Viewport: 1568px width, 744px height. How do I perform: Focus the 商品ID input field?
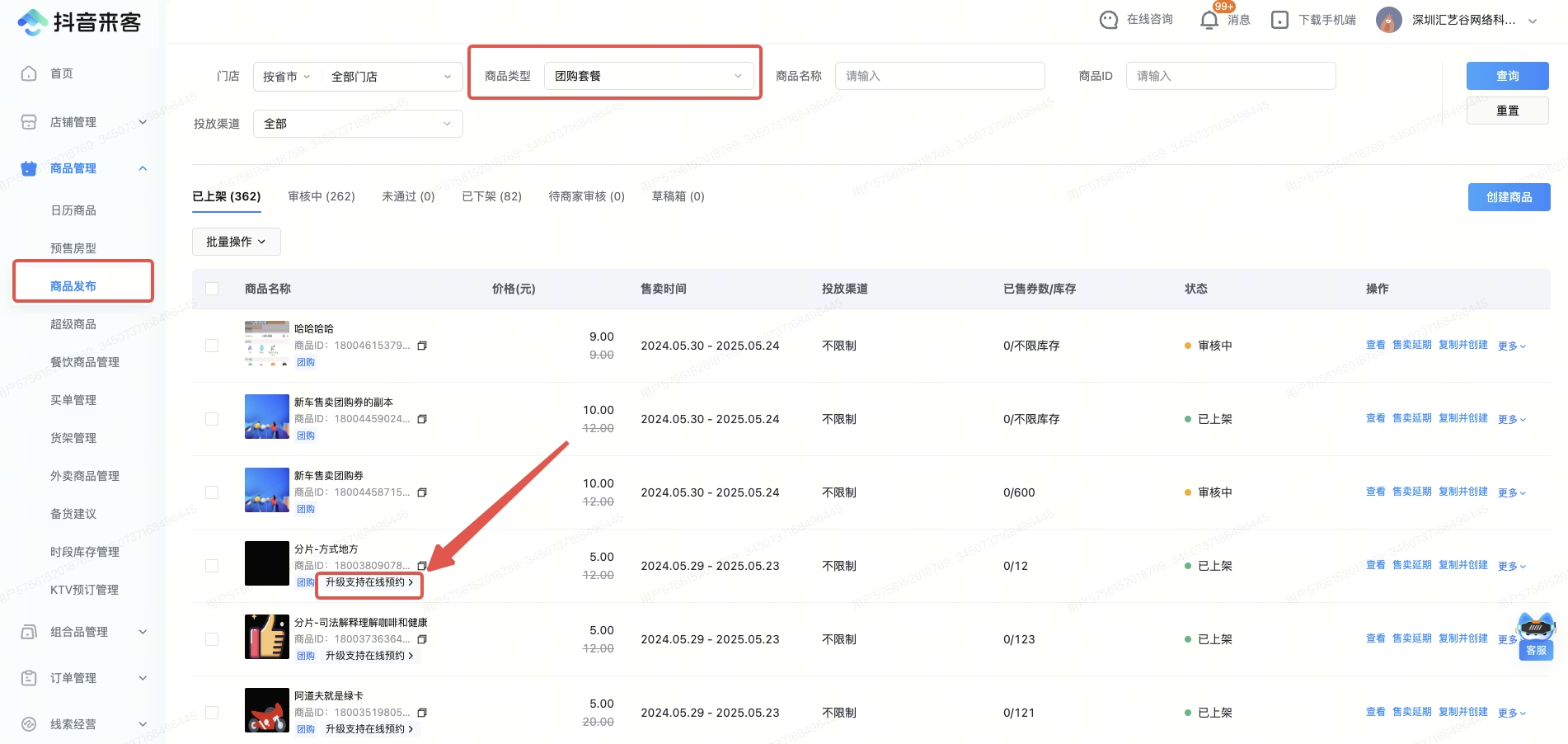click(x=1231, y=76)
